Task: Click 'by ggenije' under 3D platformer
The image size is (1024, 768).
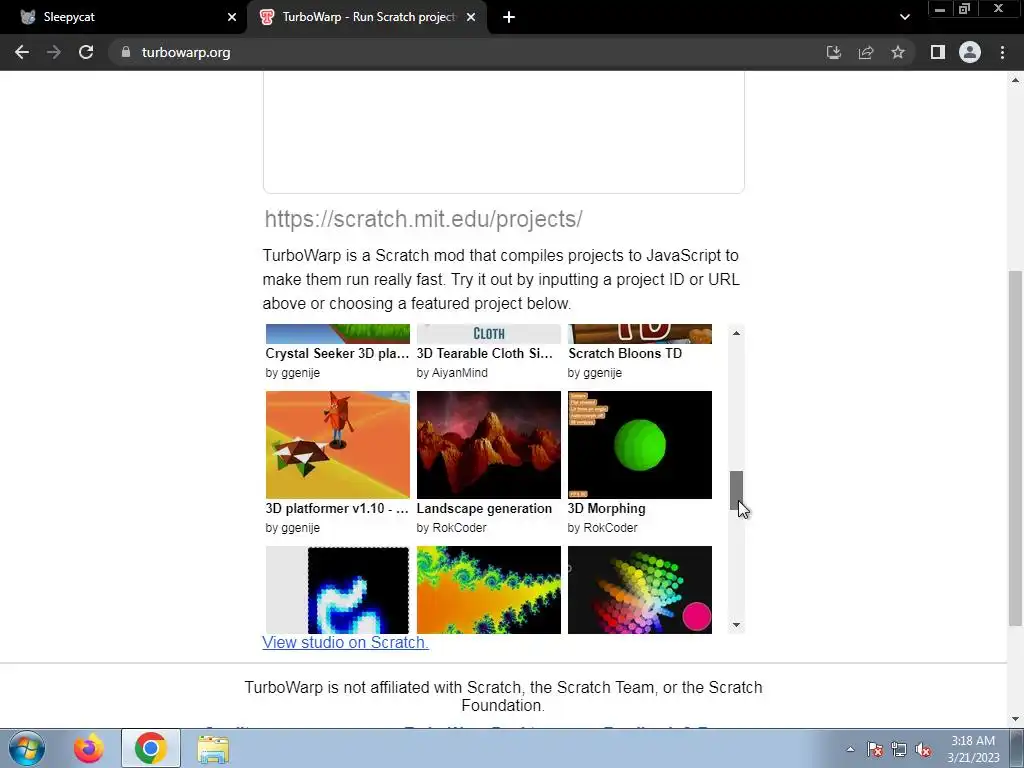Action: pyautogui.click(x=293, y=528)
